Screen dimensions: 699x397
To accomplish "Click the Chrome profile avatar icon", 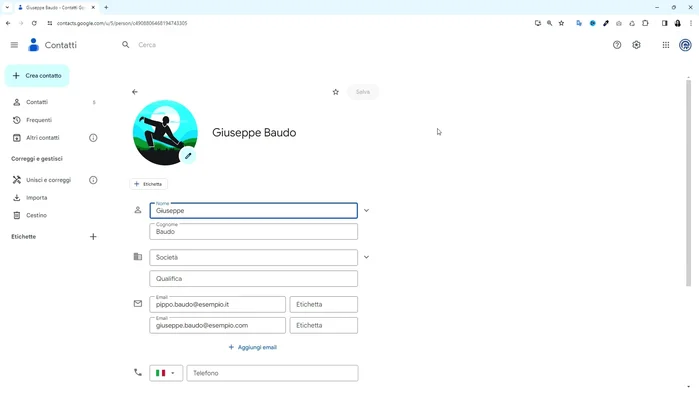I will point(678,23).
